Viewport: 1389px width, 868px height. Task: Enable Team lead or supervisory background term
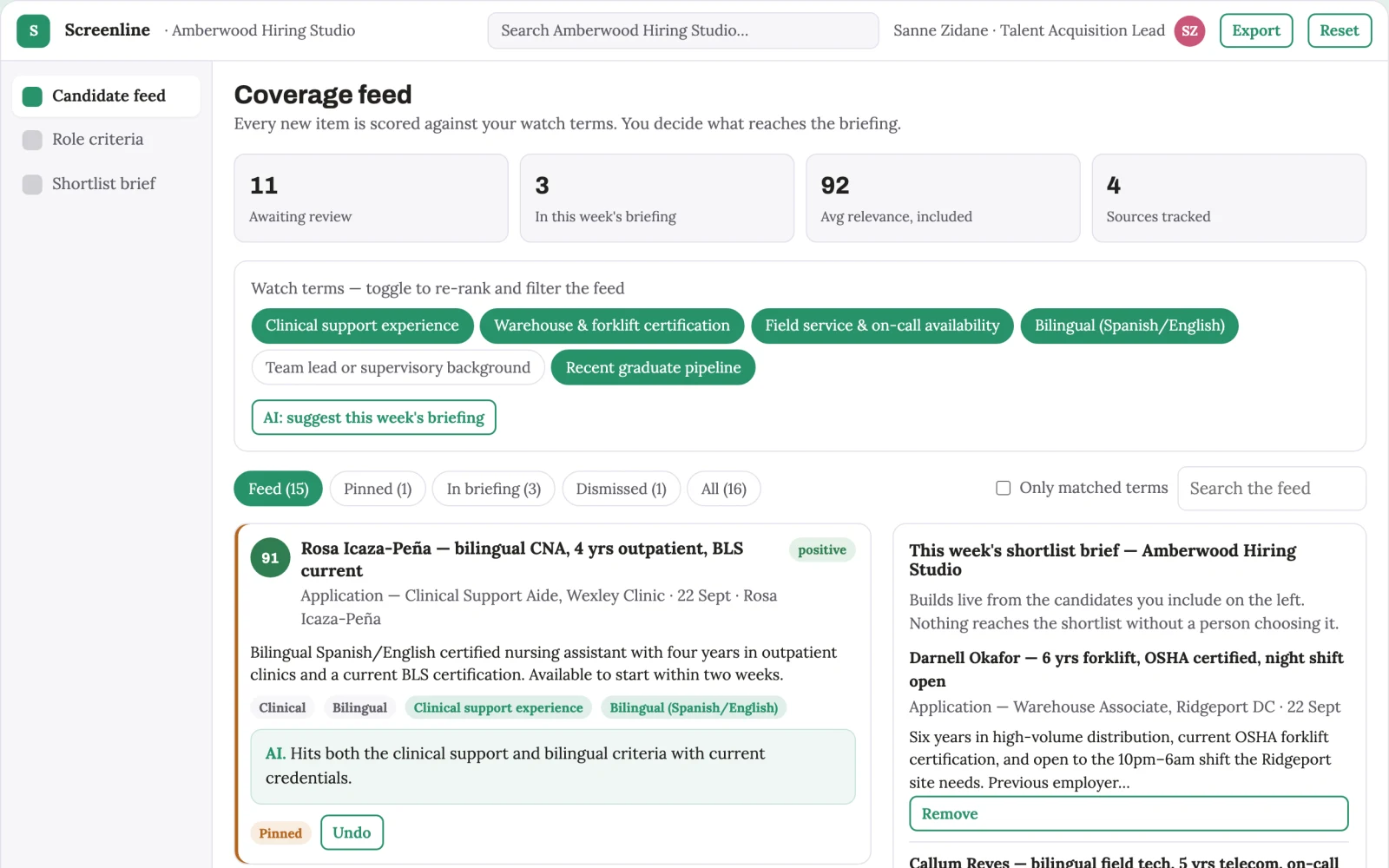click(x=398, y=367)
